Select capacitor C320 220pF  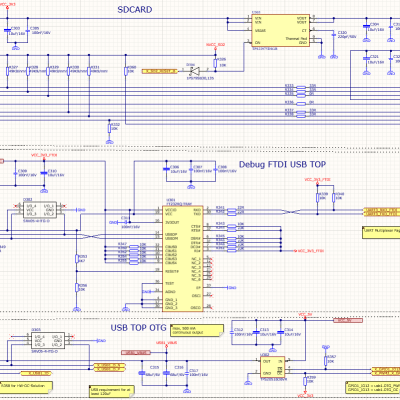pos(333,34)
